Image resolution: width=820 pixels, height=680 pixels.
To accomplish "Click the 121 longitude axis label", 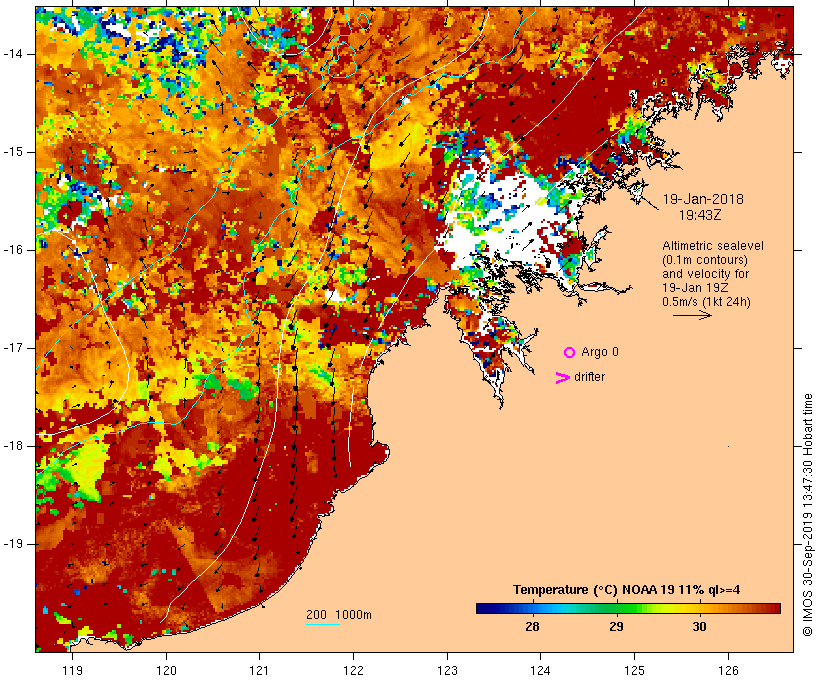I will (259, 670).
